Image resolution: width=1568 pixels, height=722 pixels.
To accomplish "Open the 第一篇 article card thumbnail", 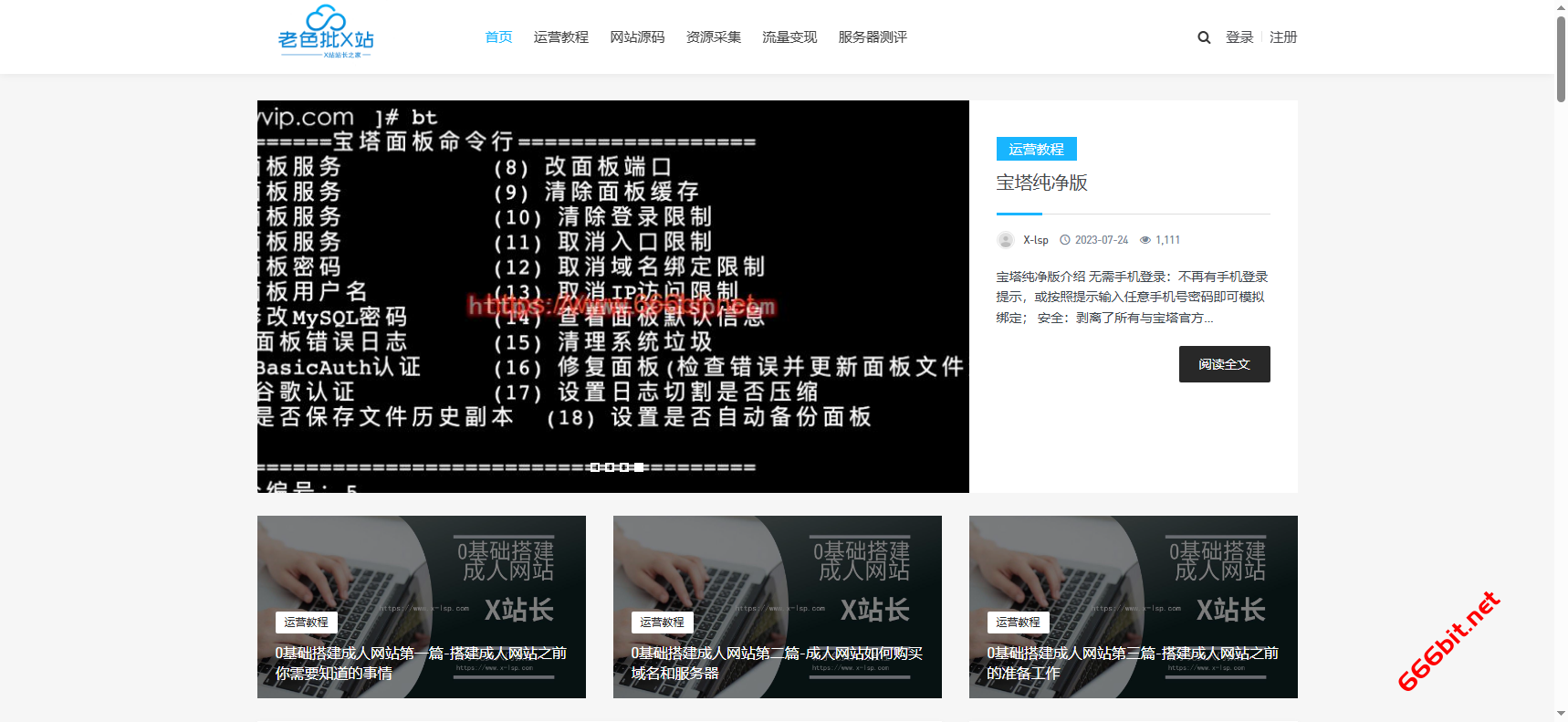I will (x=422, y=607).
